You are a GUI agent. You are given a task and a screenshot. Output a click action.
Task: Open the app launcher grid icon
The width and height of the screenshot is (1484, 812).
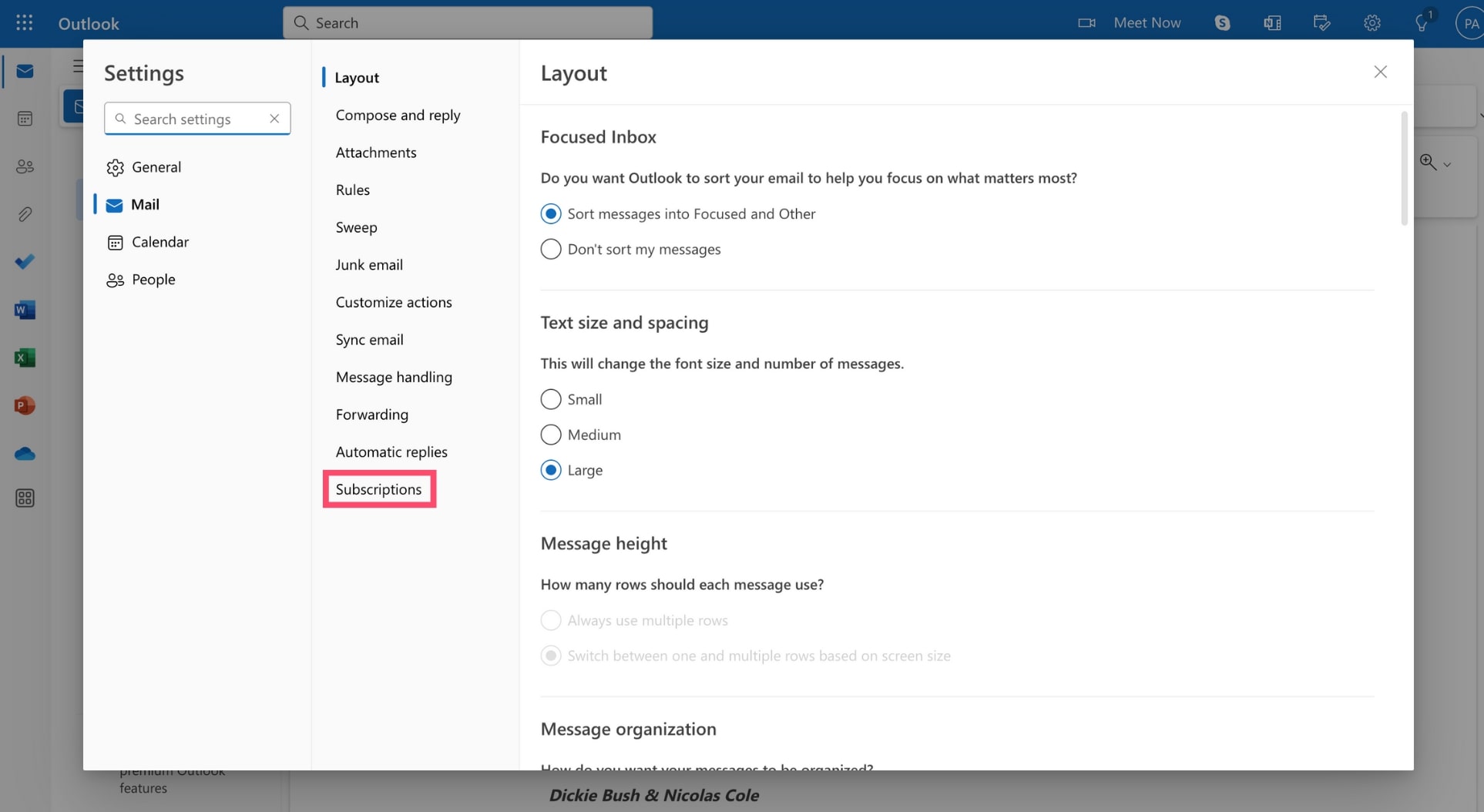point(24,22)
